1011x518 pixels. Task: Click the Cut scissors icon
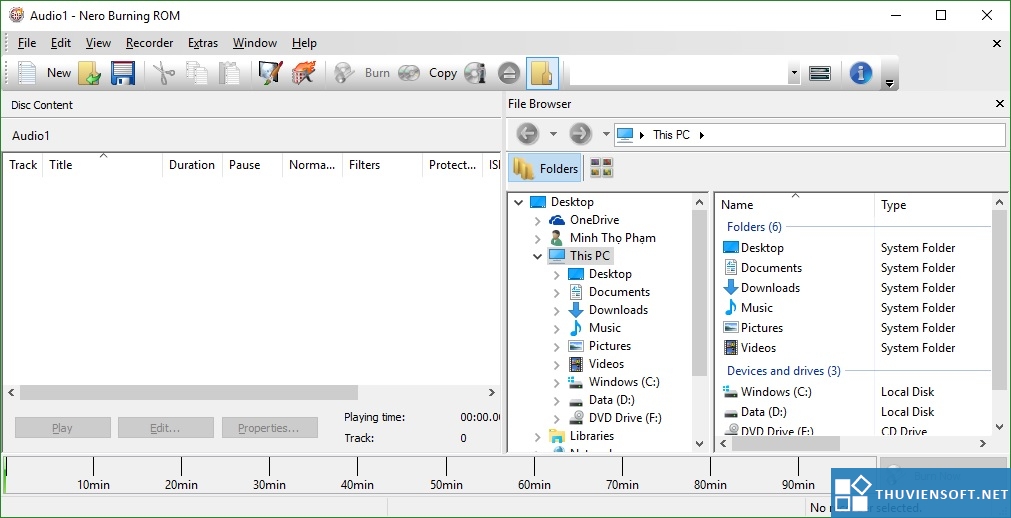[x=164, y=73]
